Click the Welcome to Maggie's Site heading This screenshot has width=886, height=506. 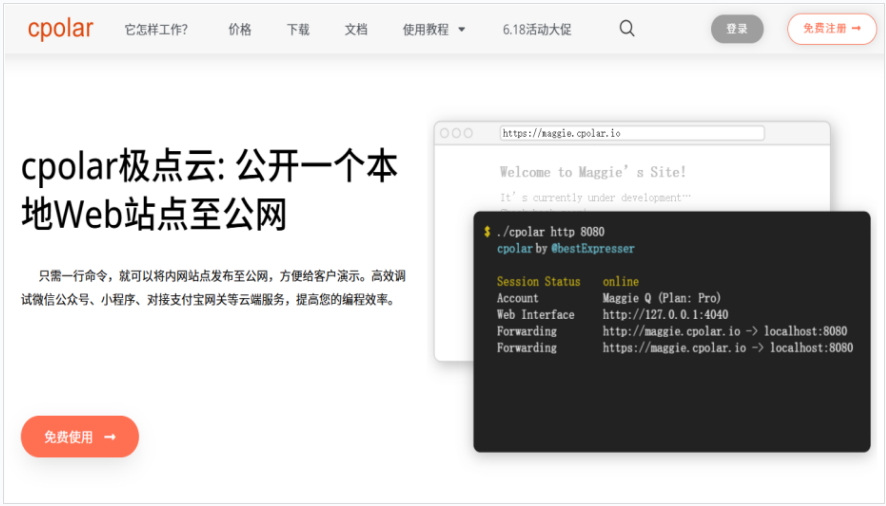coord(593,172)
